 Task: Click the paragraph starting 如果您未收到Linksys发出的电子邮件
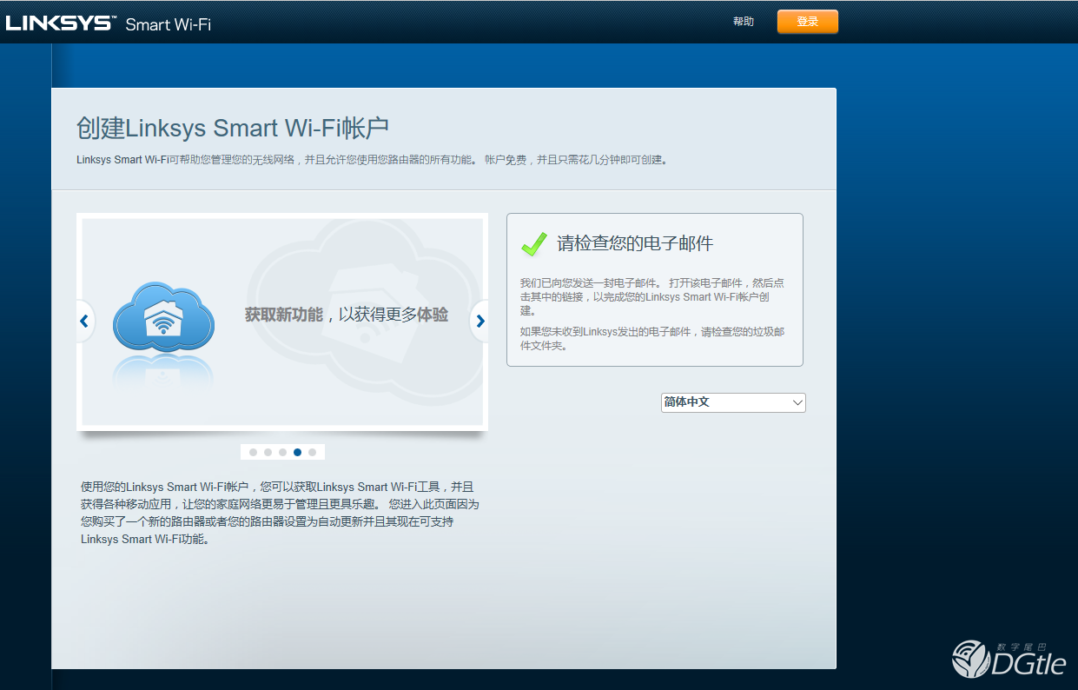tap(652, 338)
